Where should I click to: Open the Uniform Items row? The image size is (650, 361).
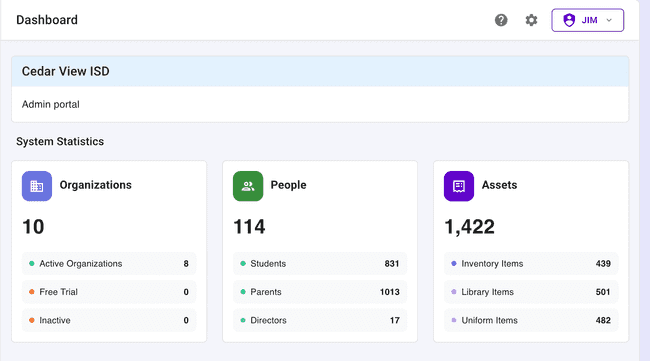(x=531, y=320)
